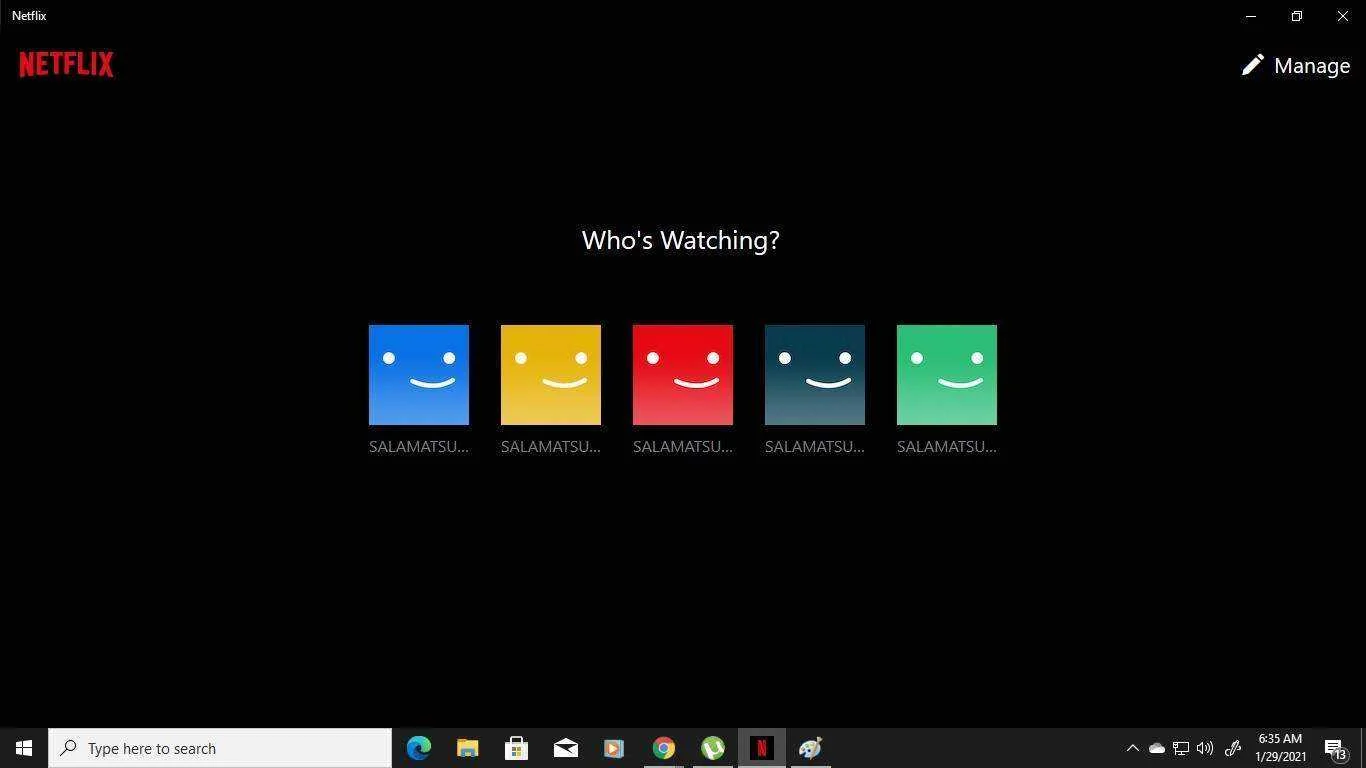This screenshot has width=1366, height=768.
Task: Click profile name under green avatar
Action: 947,447
